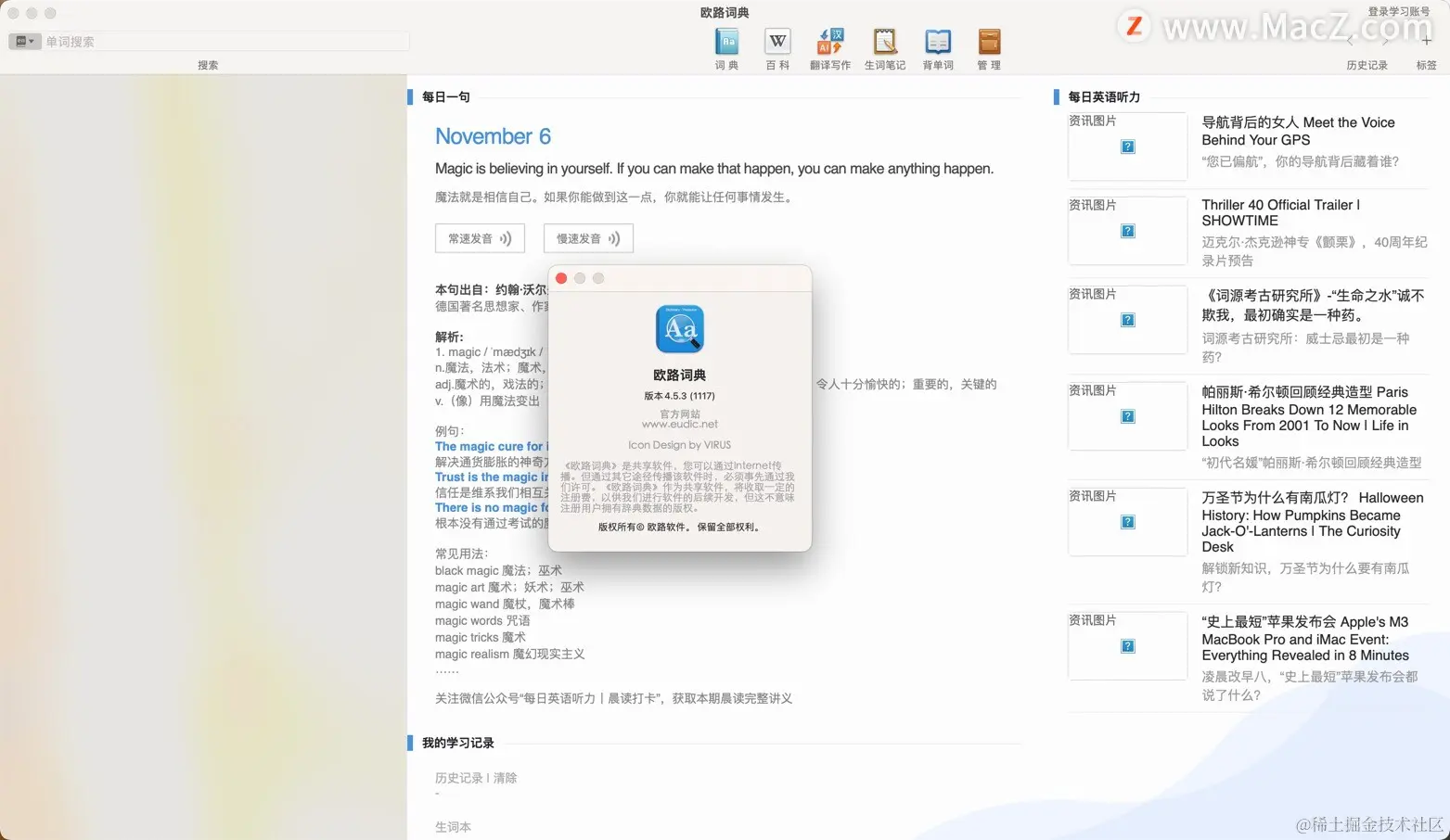Open 《词源考古研究所》生命之水 article
This screenshot has height=840, width=1450.
1313,305
